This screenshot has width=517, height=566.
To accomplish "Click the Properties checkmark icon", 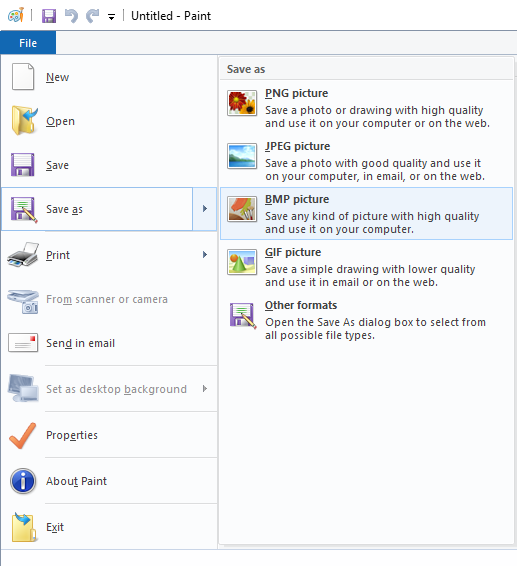I will tap(23, 435).
